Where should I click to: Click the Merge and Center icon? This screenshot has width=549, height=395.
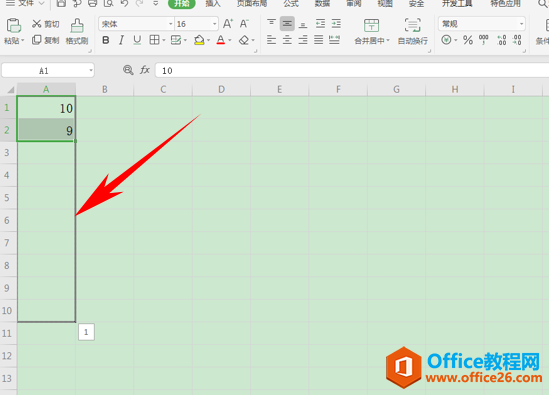pos(371,26)
